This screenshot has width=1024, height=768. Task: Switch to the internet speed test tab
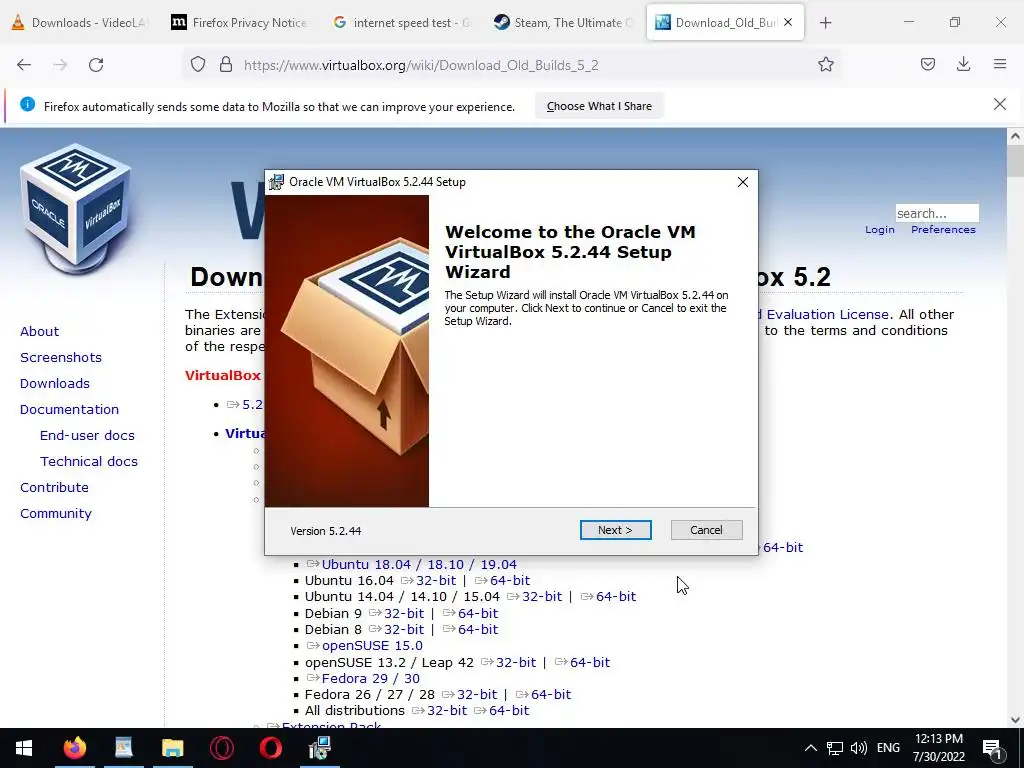tap(400, 23)
